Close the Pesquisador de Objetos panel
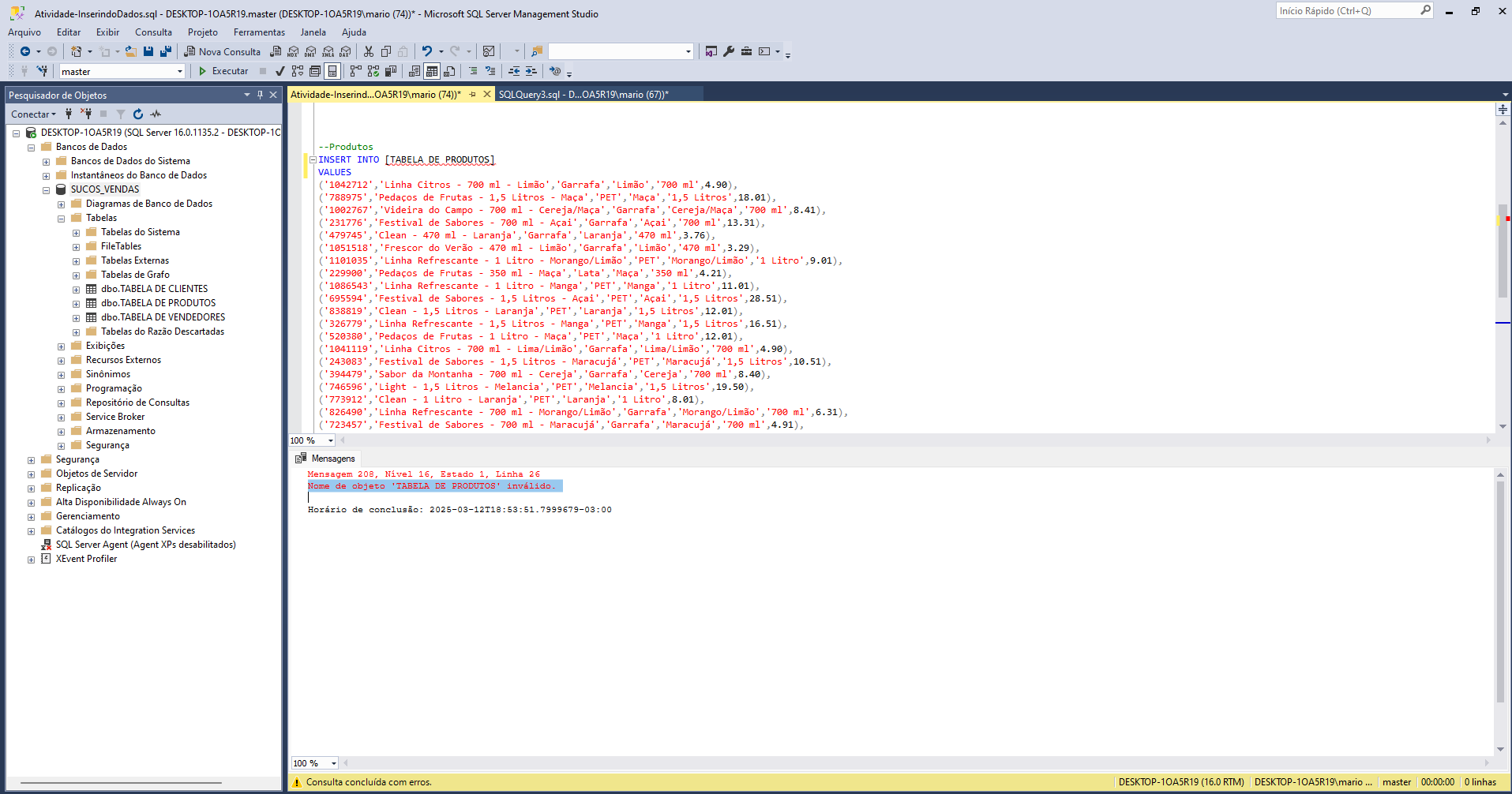The height and width of the screenshot is (794, 1512). [x=273, y=95]
